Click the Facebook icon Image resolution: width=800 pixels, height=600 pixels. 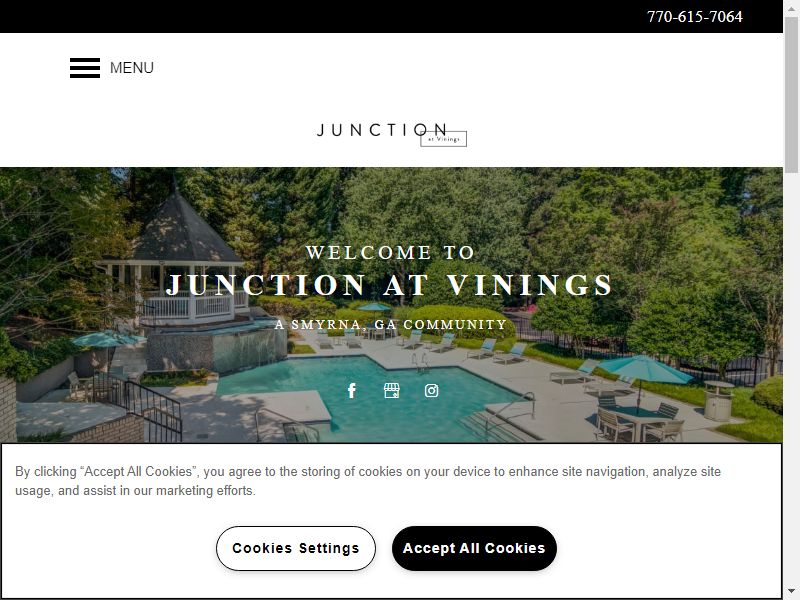(352, 391)
